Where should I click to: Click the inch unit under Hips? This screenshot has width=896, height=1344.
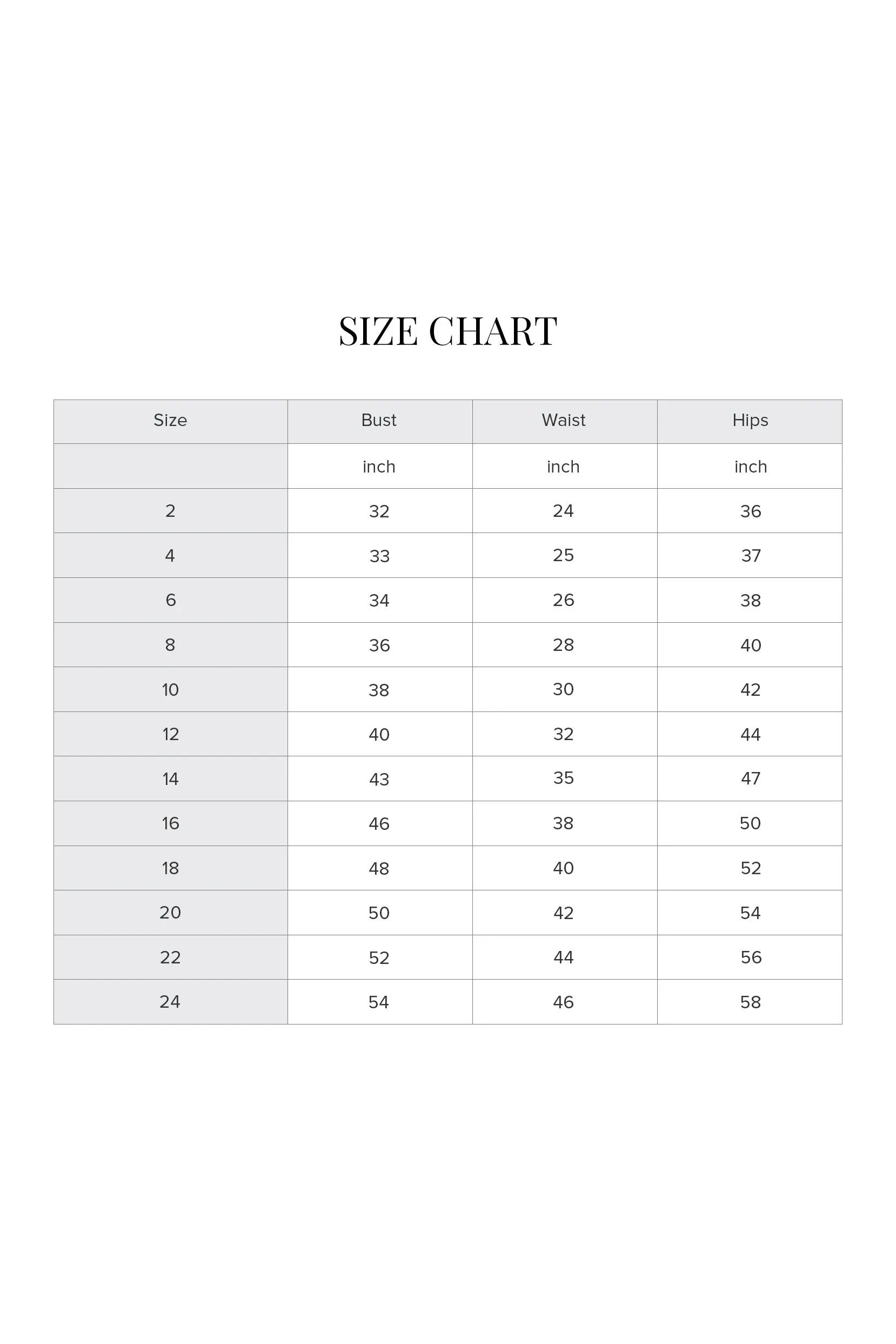tap(750, 467)
